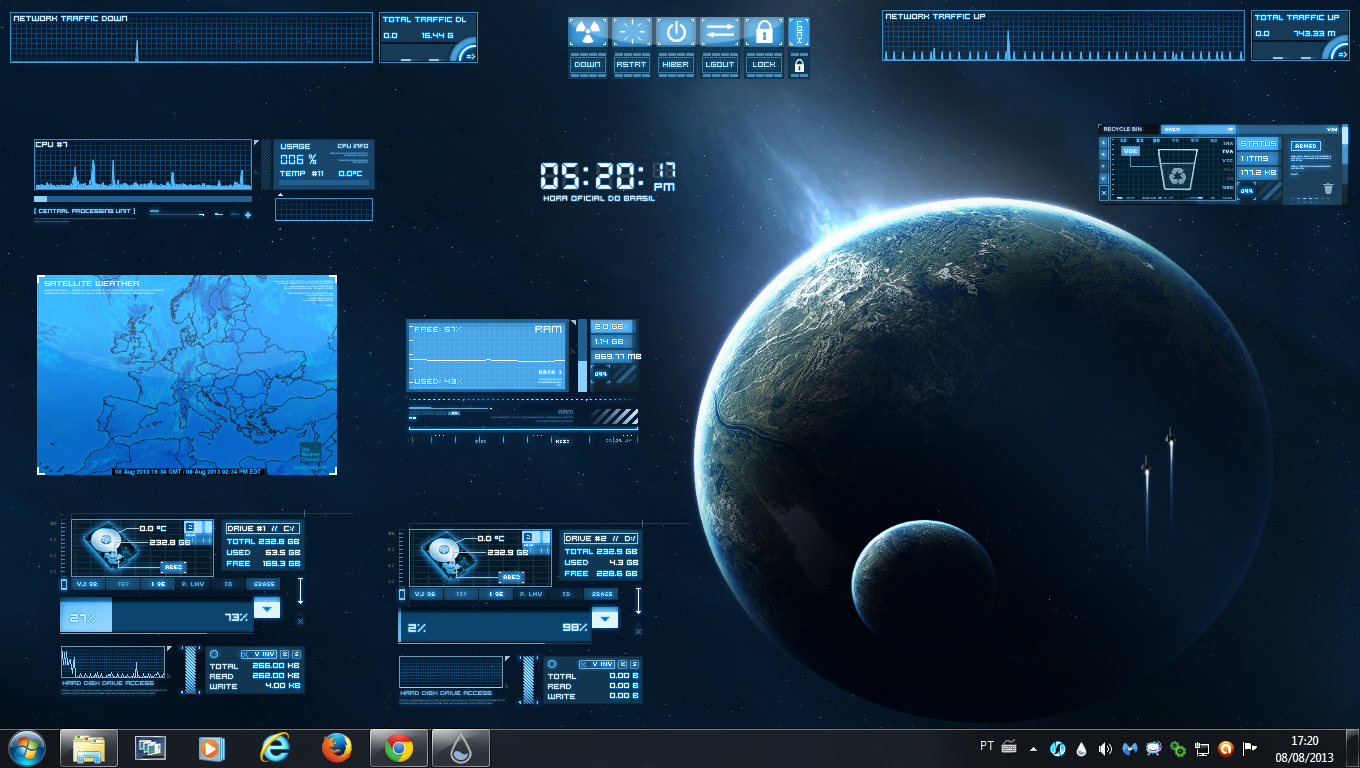Launch Windows Media Player from taskbar

(212, 748)
